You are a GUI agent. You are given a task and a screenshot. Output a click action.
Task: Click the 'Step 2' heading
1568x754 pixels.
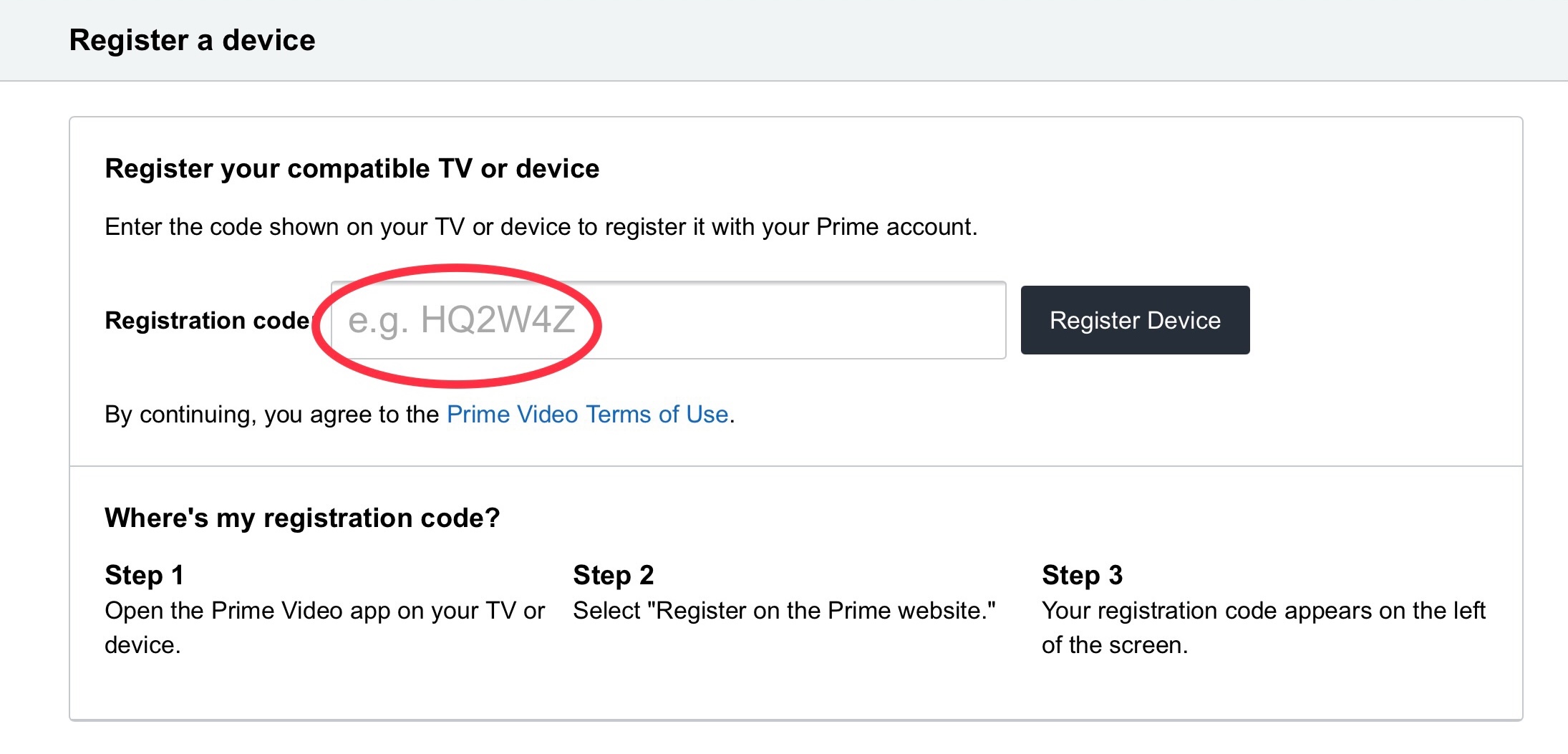613,575
